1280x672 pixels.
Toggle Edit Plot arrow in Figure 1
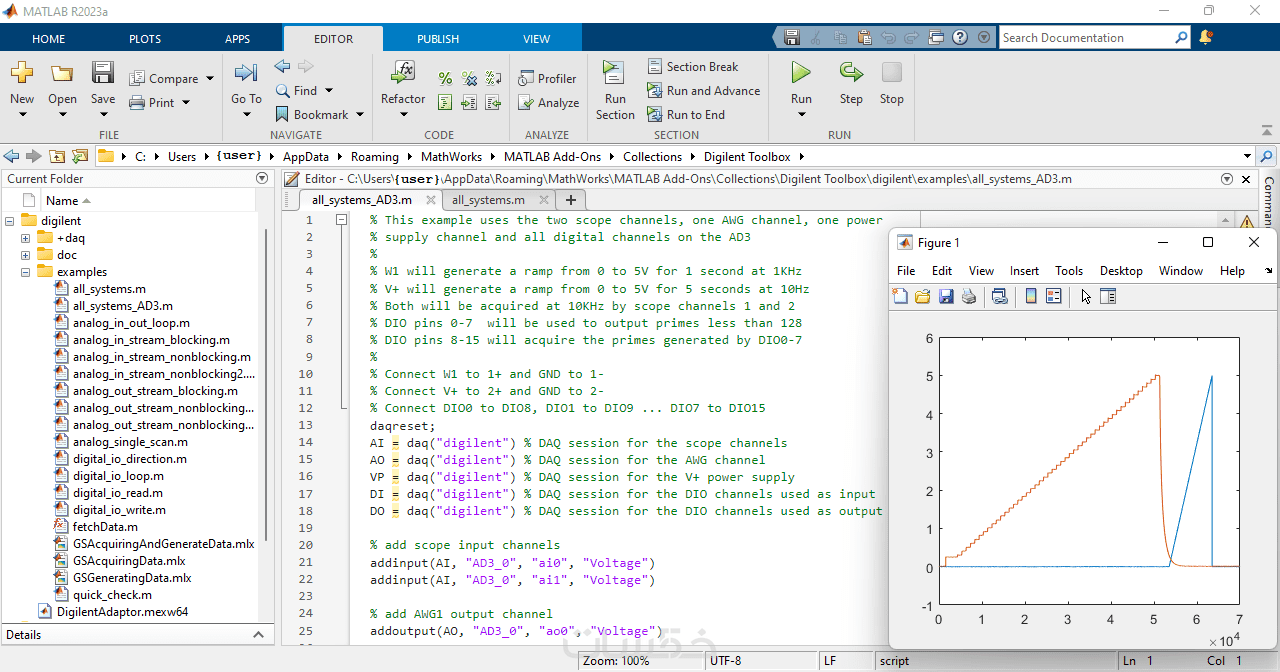point(1086,296)
